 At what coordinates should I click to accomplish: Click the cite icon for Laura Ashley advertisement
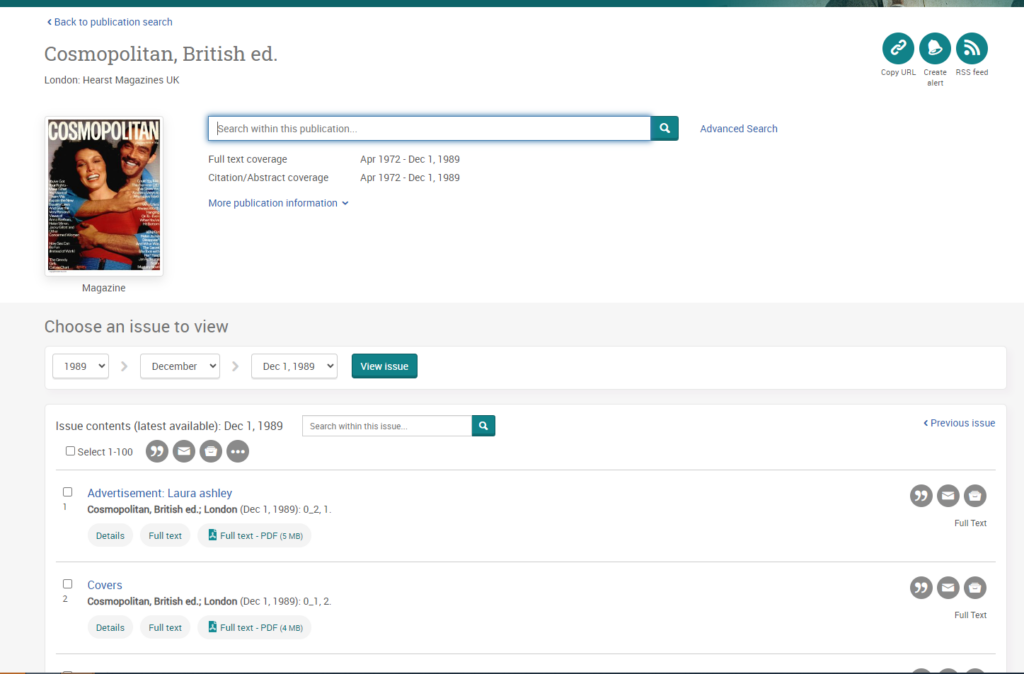pyautogui.click(x=921, y=495)
